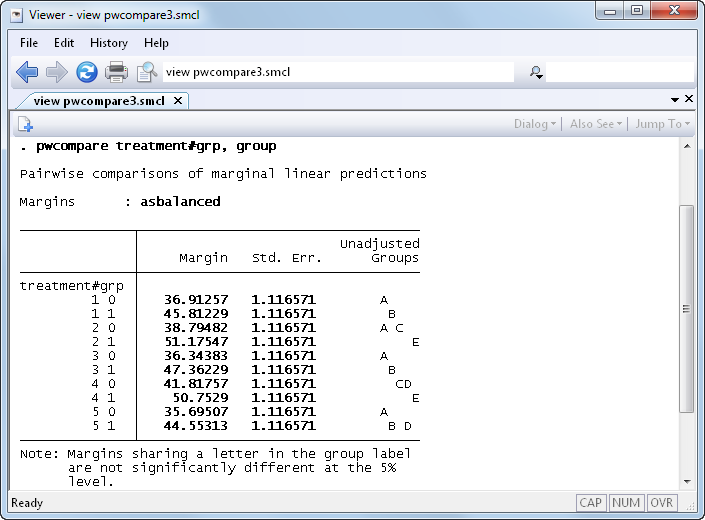
Task: Click the search magnifier icon
Action: point(536,72)
